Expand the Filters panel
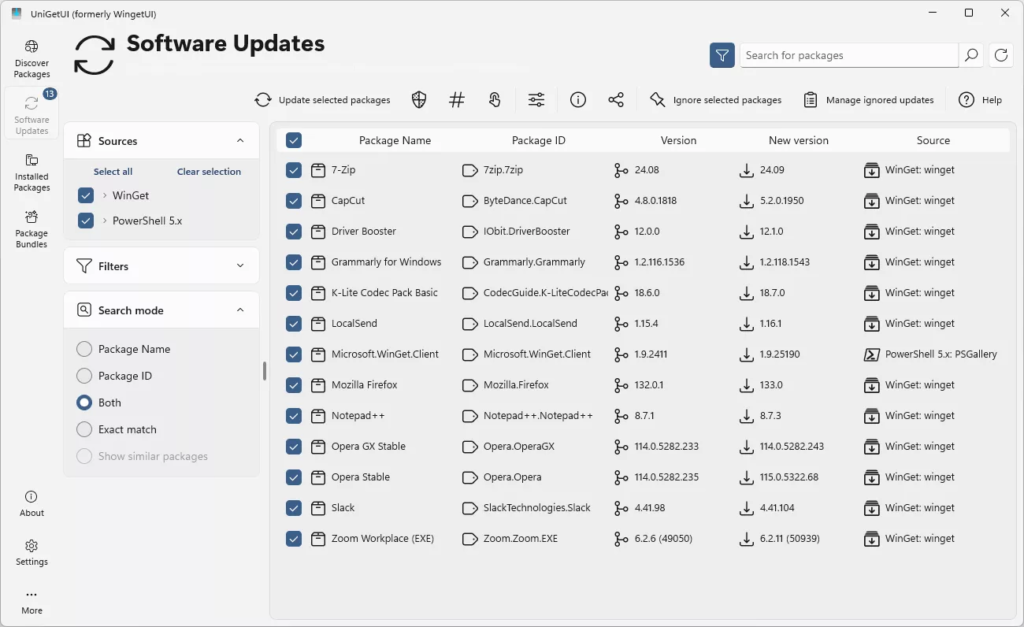Viewport: 1024px width, 627px height. click(240, 267)
